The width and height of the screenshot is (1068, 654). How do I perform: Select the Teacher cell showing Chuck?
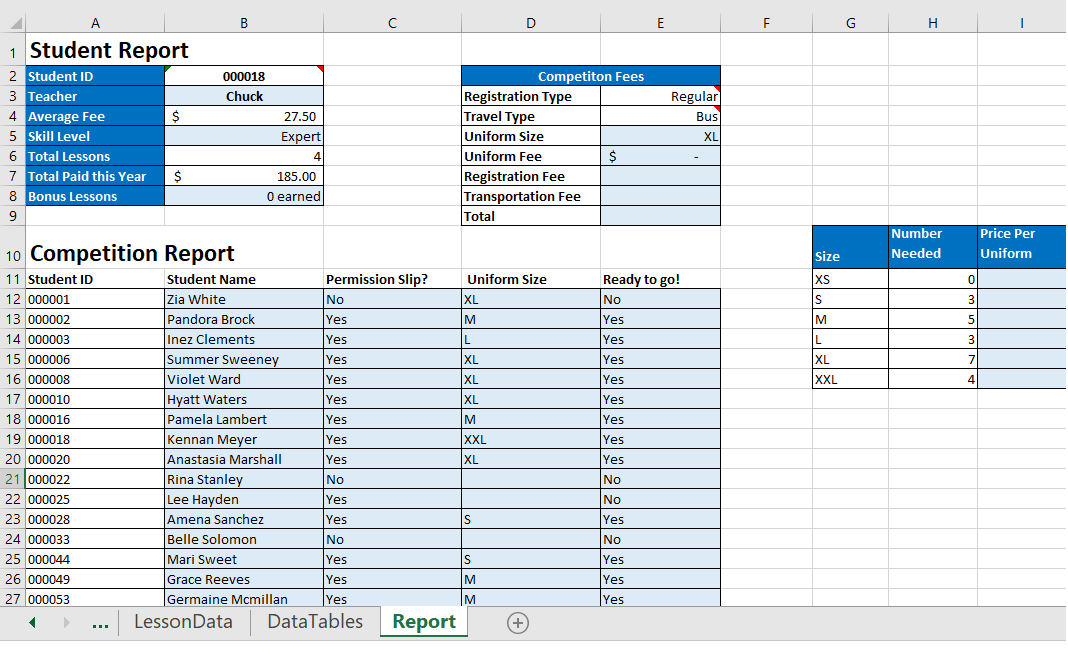(243, 95)
